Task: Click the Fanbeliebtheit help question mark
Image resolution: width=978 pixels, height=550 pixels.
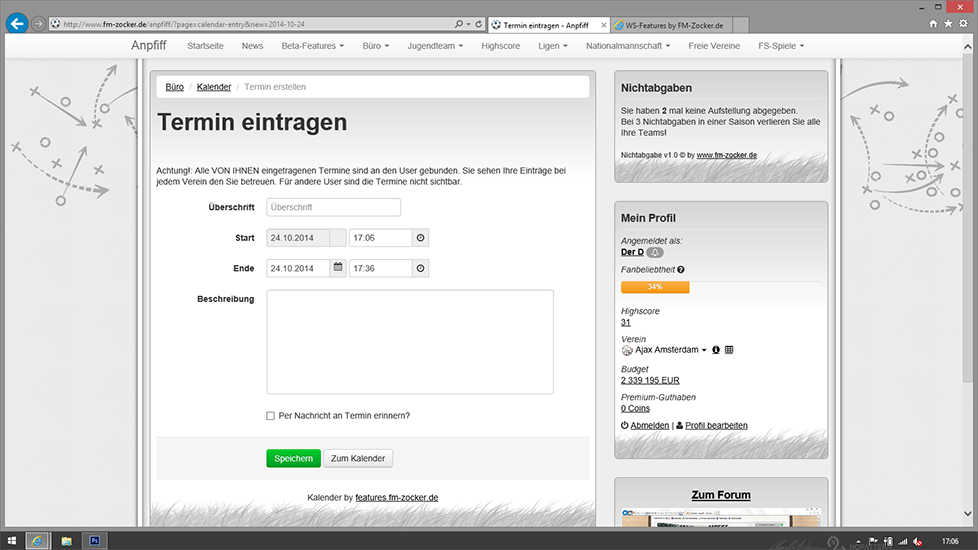Action: click(x=681, y=270)
